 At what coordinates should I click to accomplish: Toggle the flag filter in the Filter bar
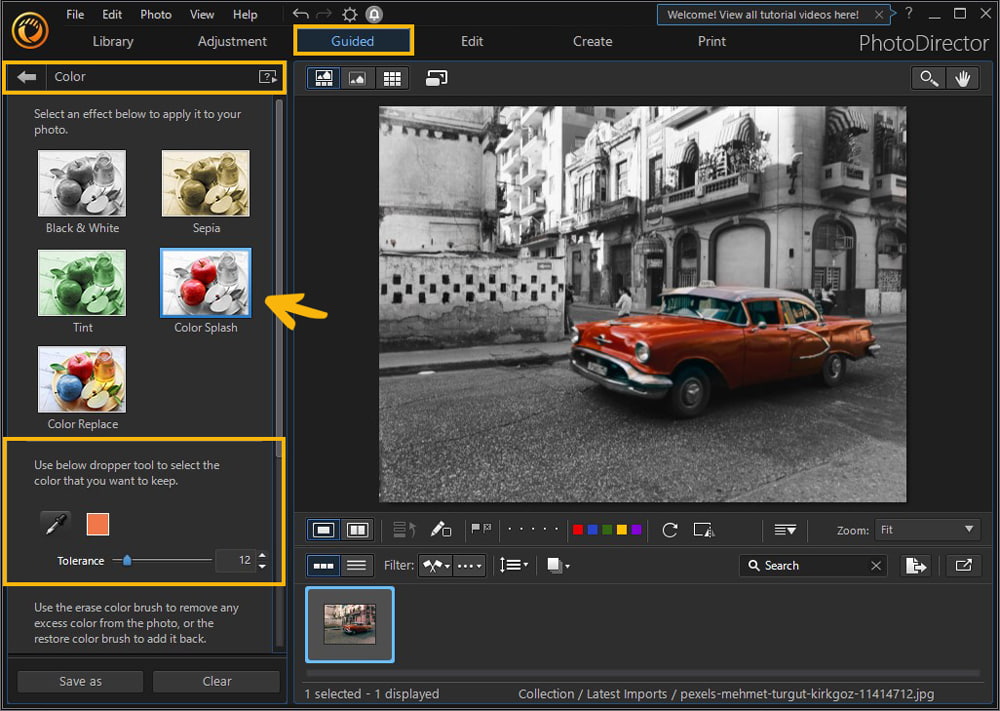[433, 565]
